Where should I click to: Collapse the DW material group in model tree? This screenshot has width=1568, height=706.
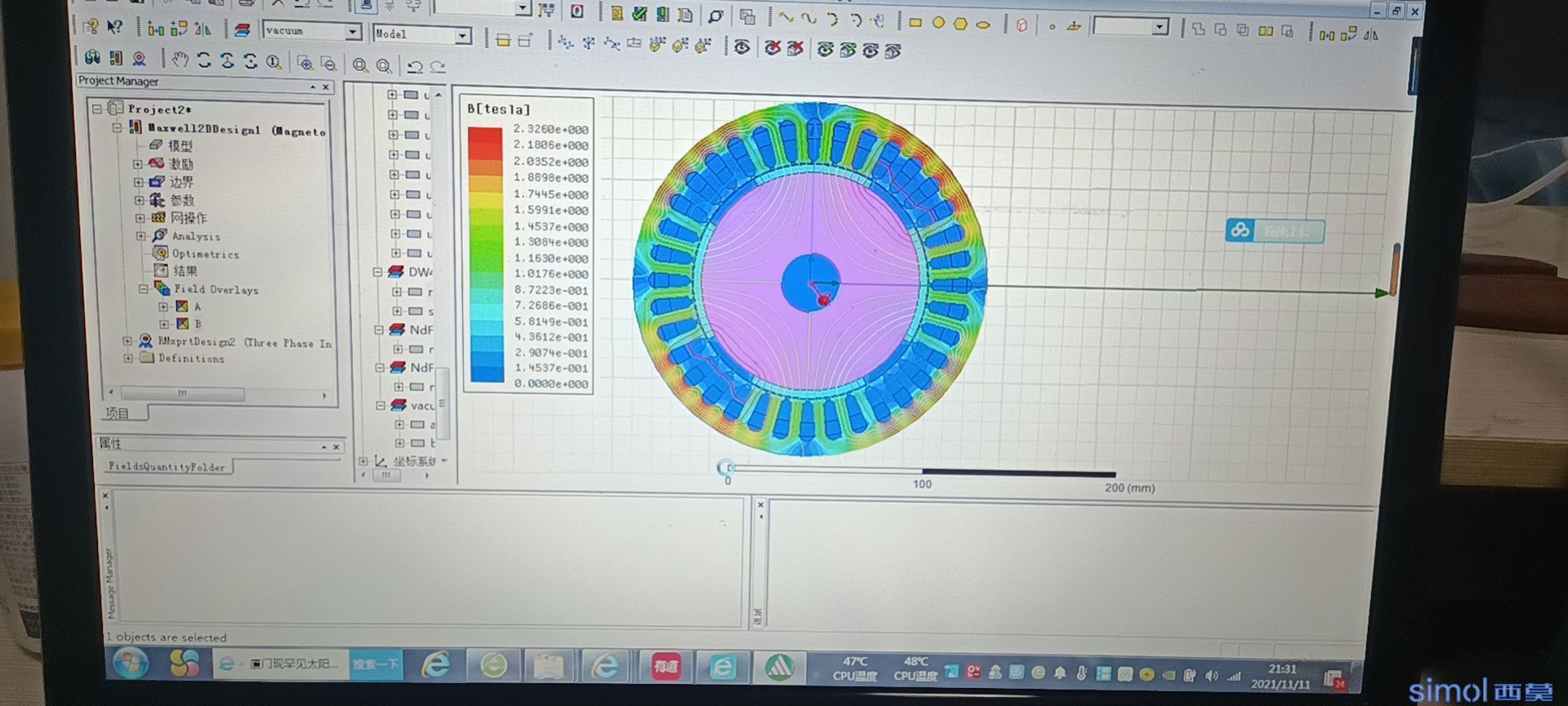[x=377, y=272]
